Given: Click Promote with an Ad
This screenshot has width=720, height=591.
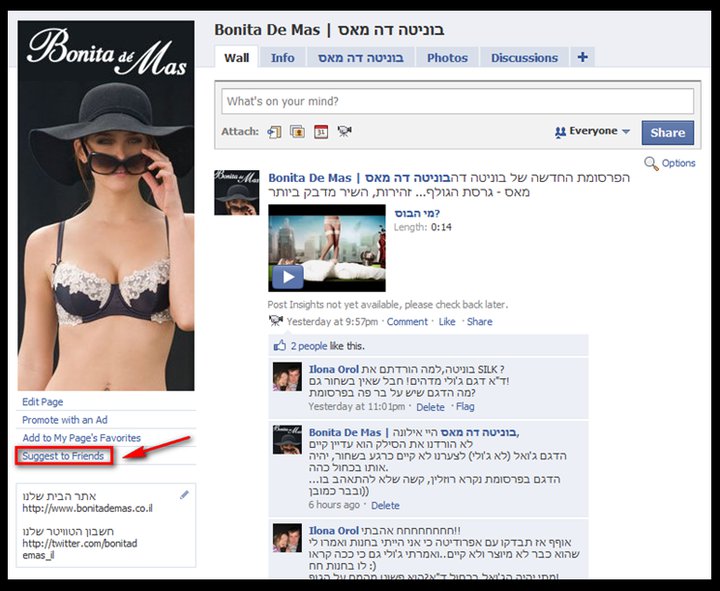Looking at the screenshot, I should tap(65, 420).
